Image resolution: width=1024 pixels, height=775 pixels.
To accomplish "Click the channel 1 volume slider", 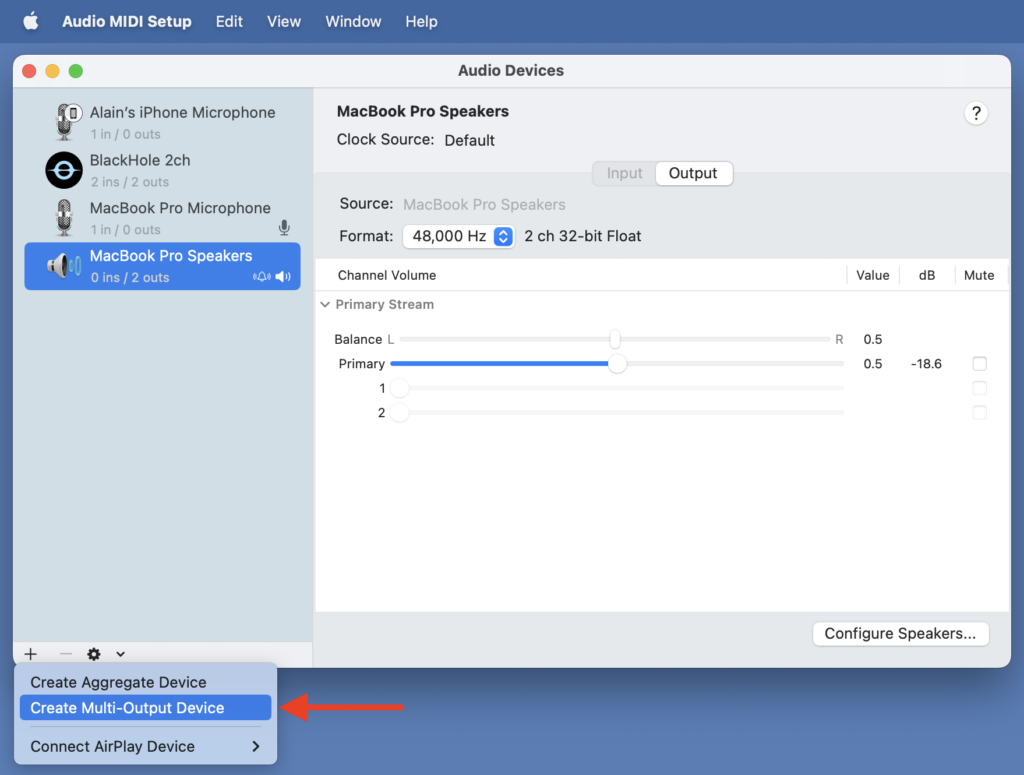I will coord(616,388).
